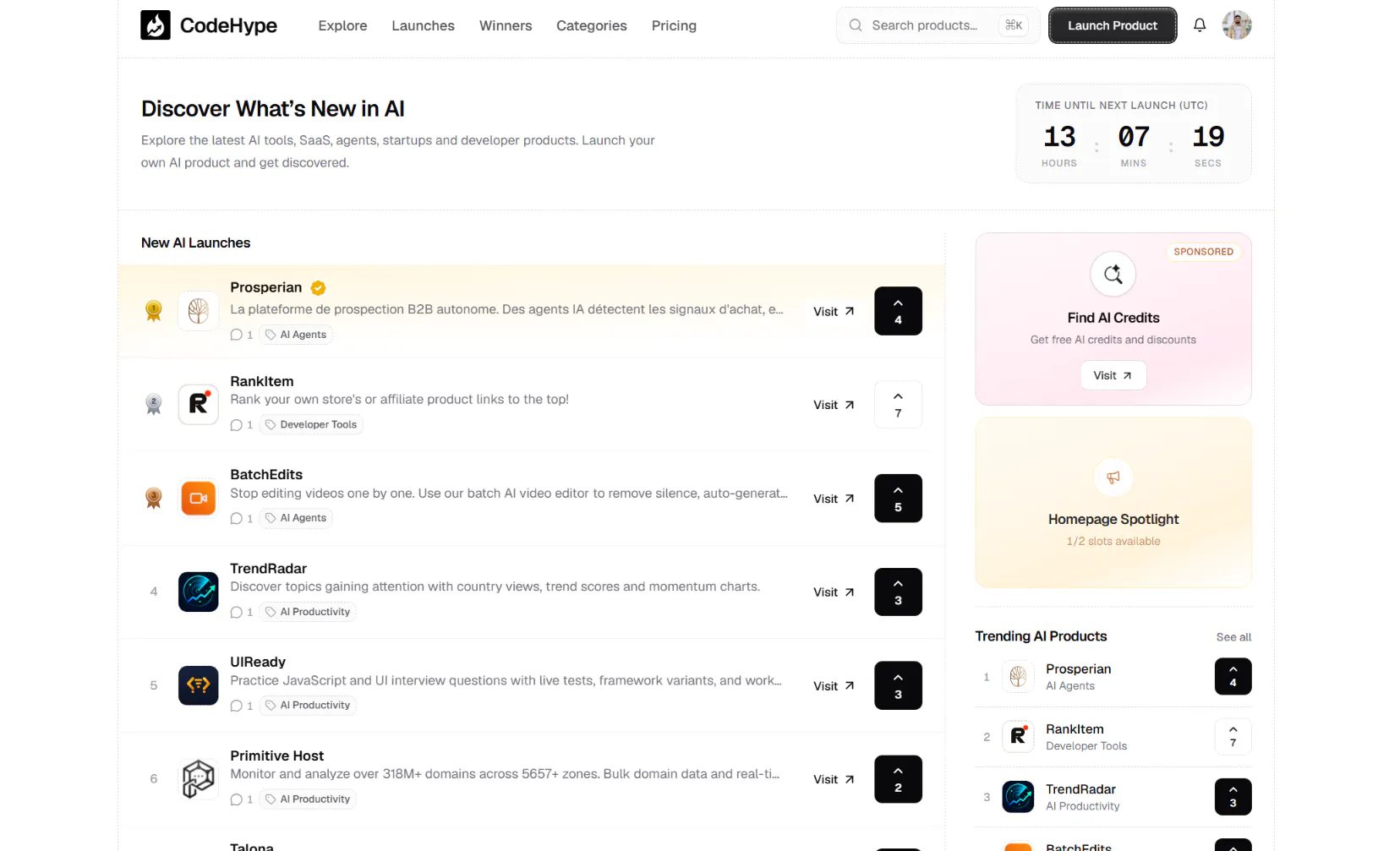This screenshot has width=1400, height=851.
Task: Open comments on BatchEdits launch
Action: (x=242, y=518)
